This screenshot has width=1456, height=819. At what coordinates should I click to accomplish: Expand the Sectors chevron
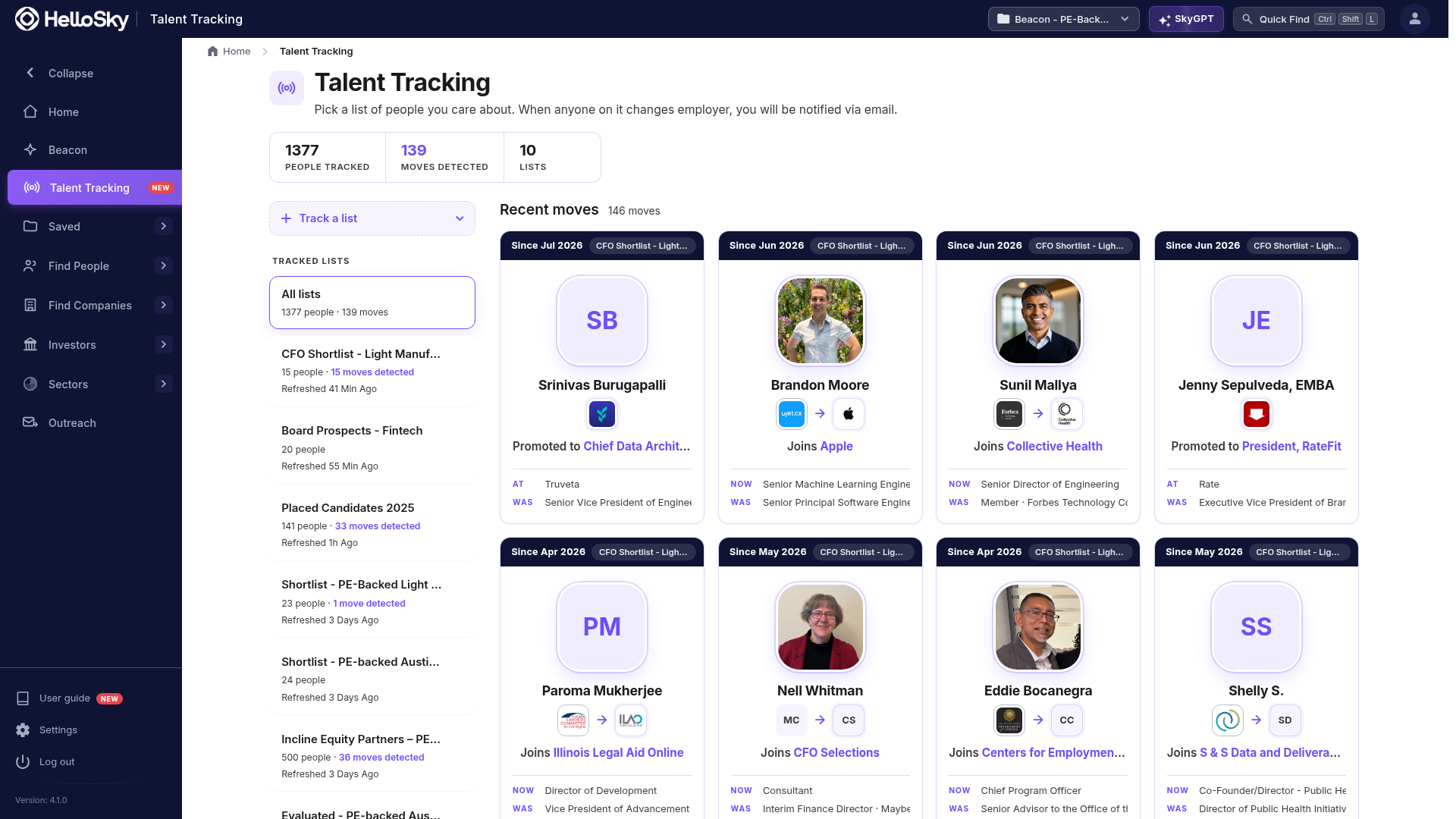coord(163,384)
